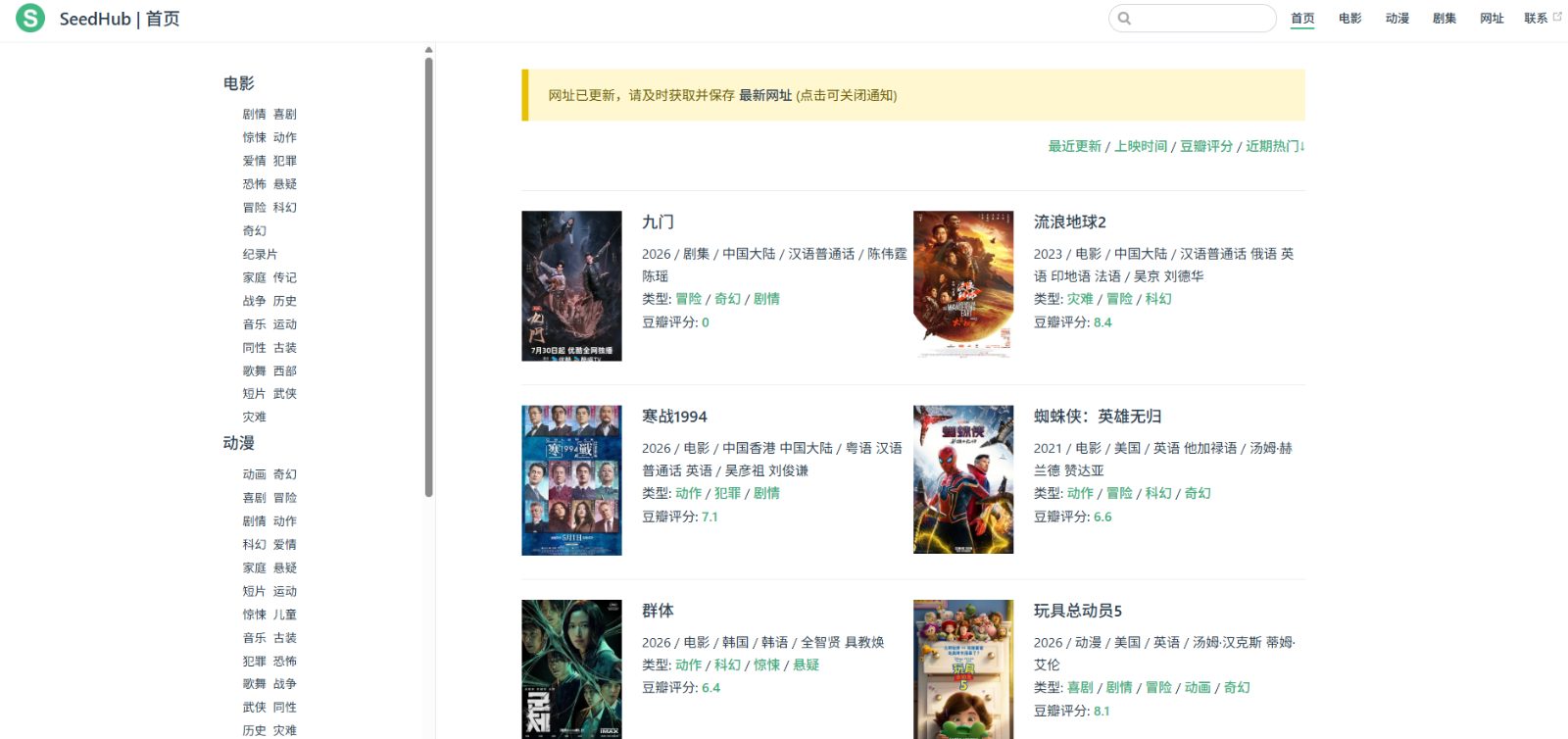
Task: Click the sidebar vertical scrollbar thumb
Action: [x=429, y=277]
